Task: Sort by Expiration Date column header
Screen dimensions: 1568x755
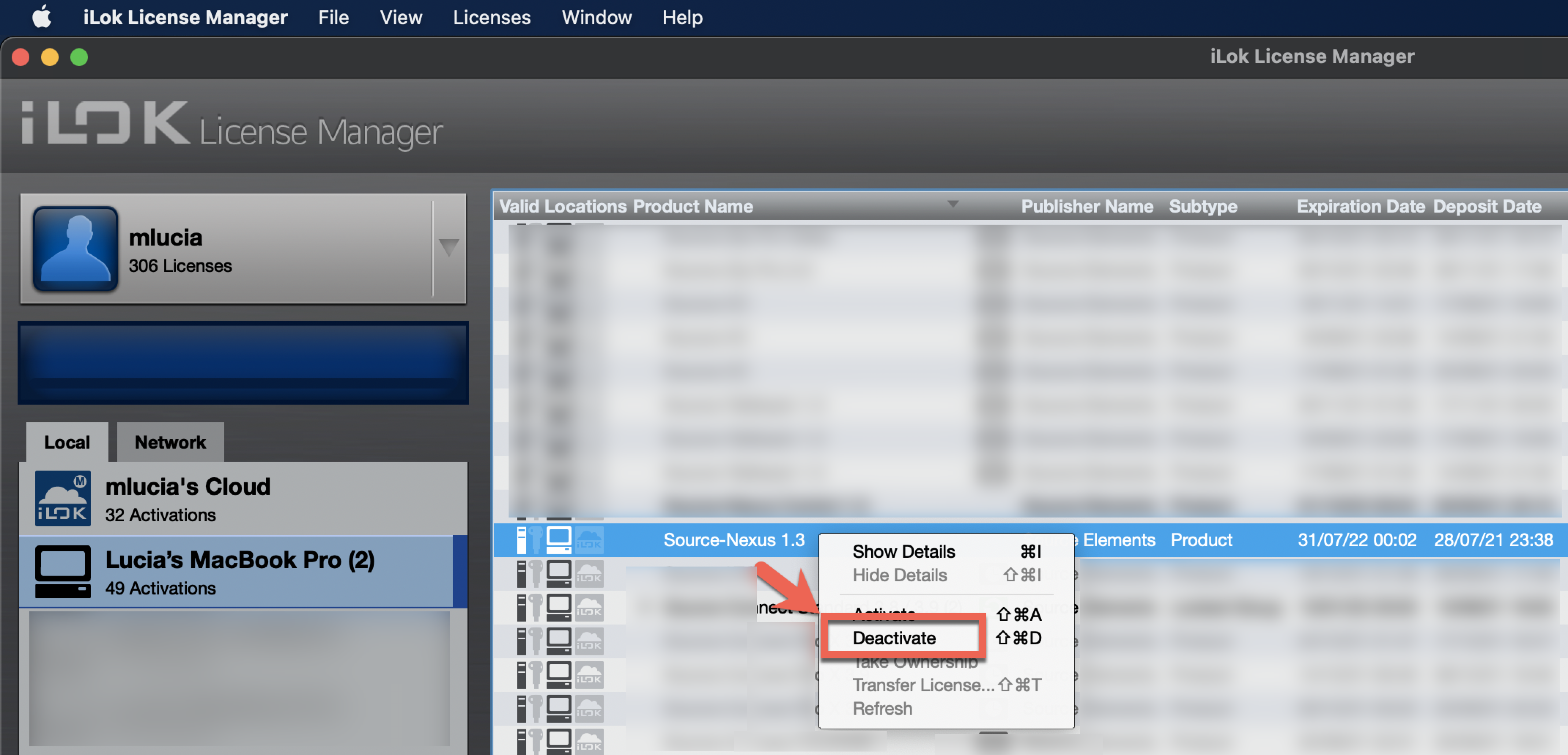Action: [1360, 206]
